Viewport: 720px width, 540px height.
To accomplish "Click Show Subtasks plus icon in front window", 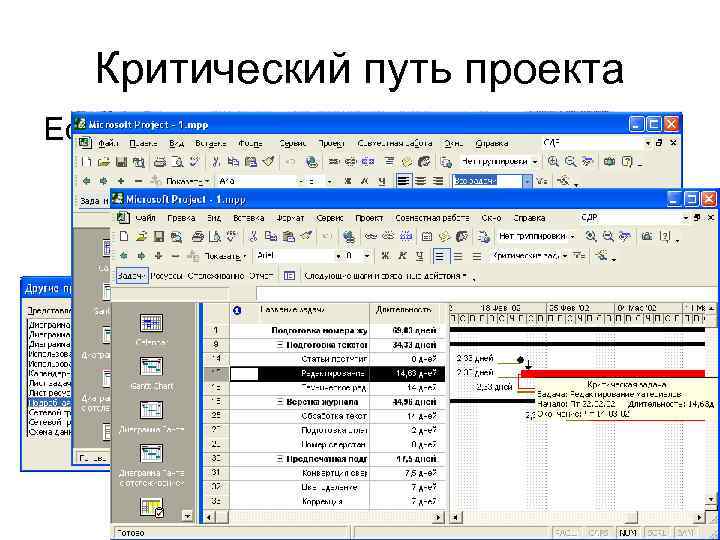I will coord(158,256).
